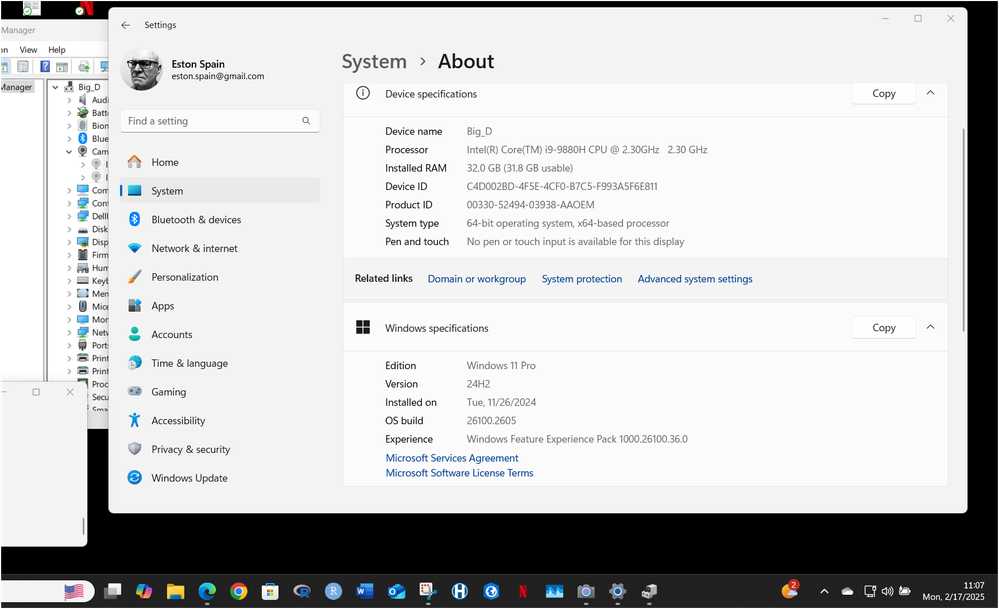Launch Netflix from the taskbar

coord(522,592)
